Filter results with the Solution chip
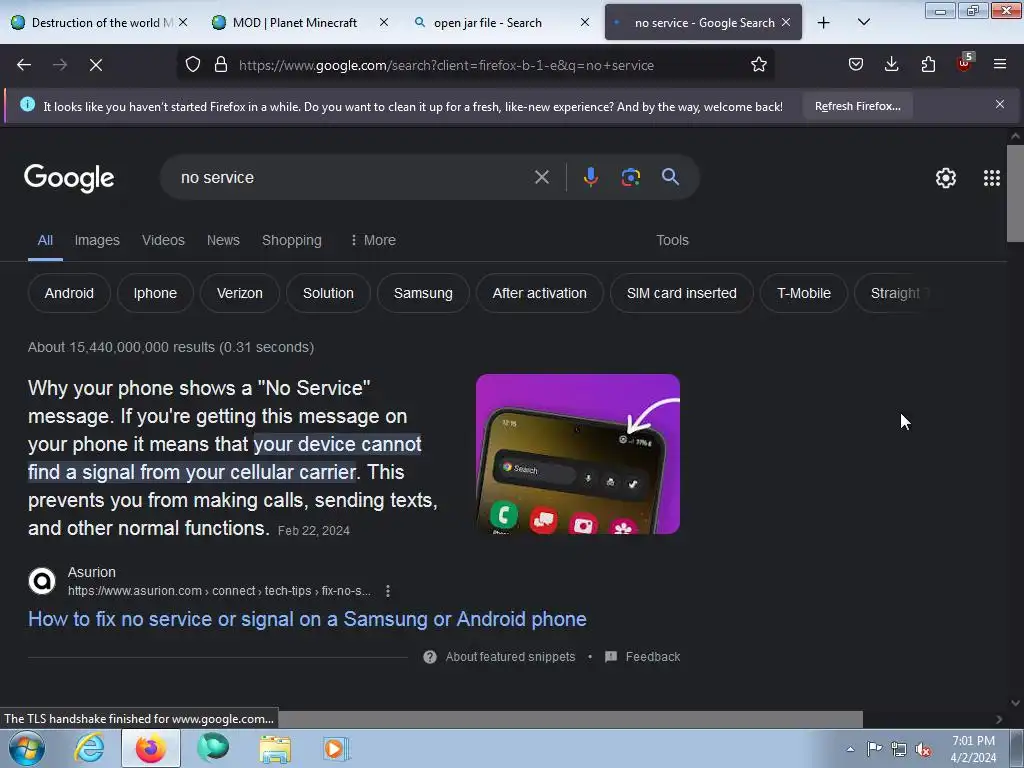This screenshot has height=768, width=1024. point(328,293)
